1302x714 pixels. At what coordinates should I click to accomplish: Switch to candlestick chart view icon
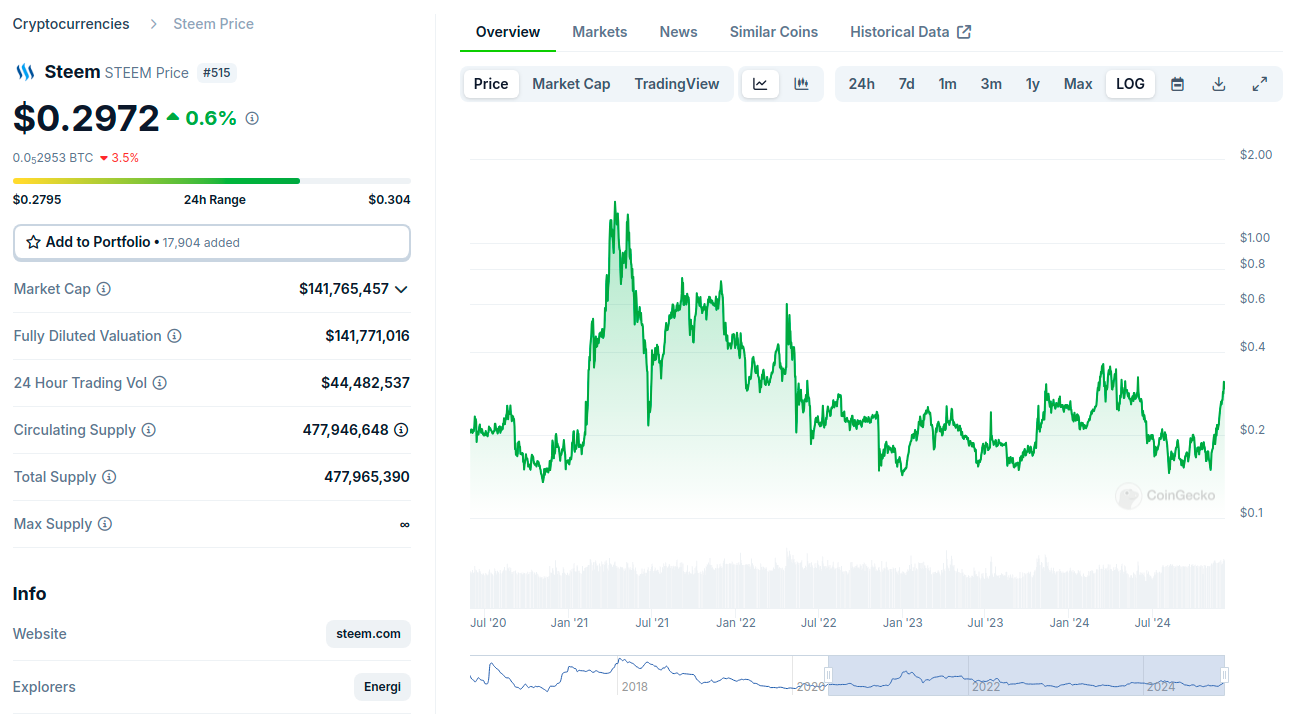coord(801,84)
